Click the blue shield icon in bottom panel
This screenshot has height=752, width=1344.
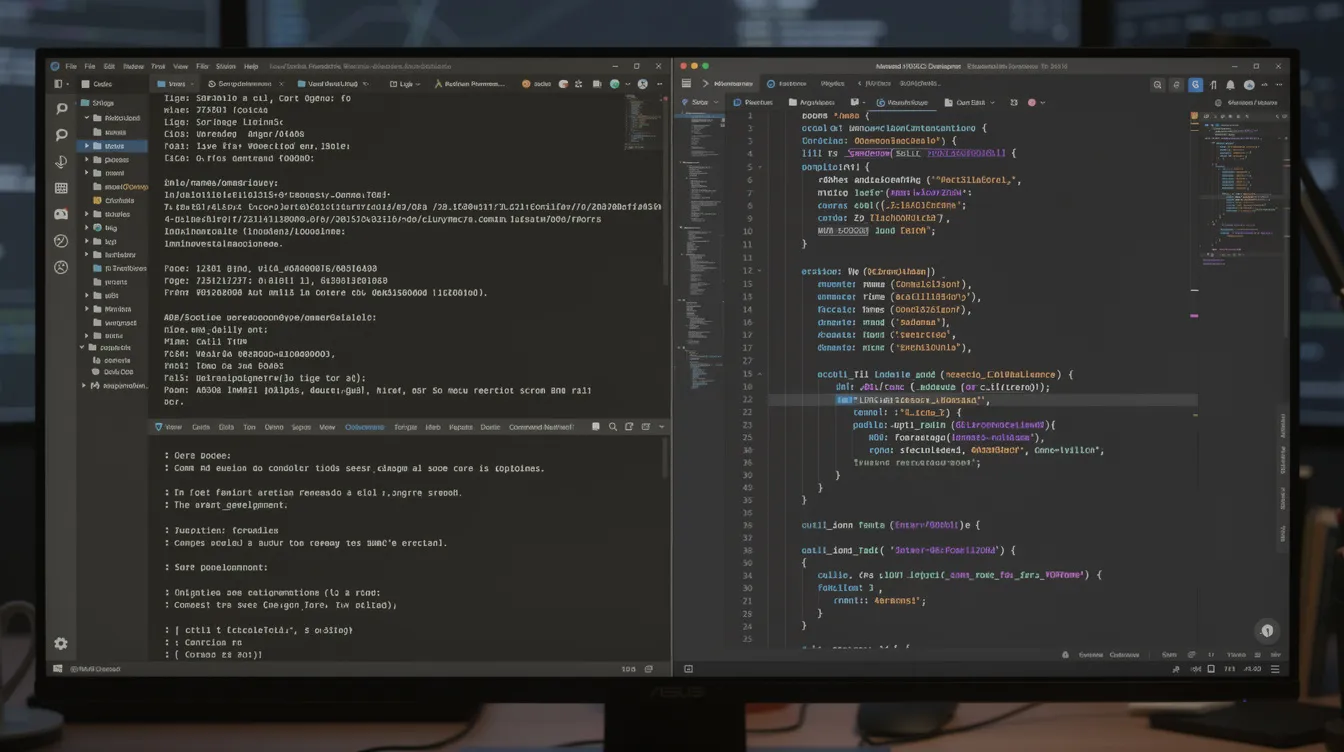click(x=158, y=427)
